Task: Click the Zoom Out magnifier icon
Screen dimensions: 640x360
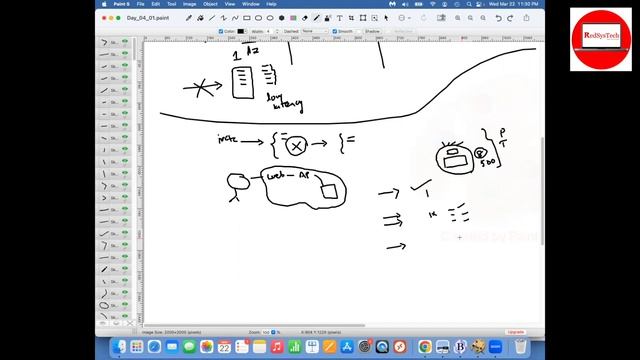Action: 471,18
